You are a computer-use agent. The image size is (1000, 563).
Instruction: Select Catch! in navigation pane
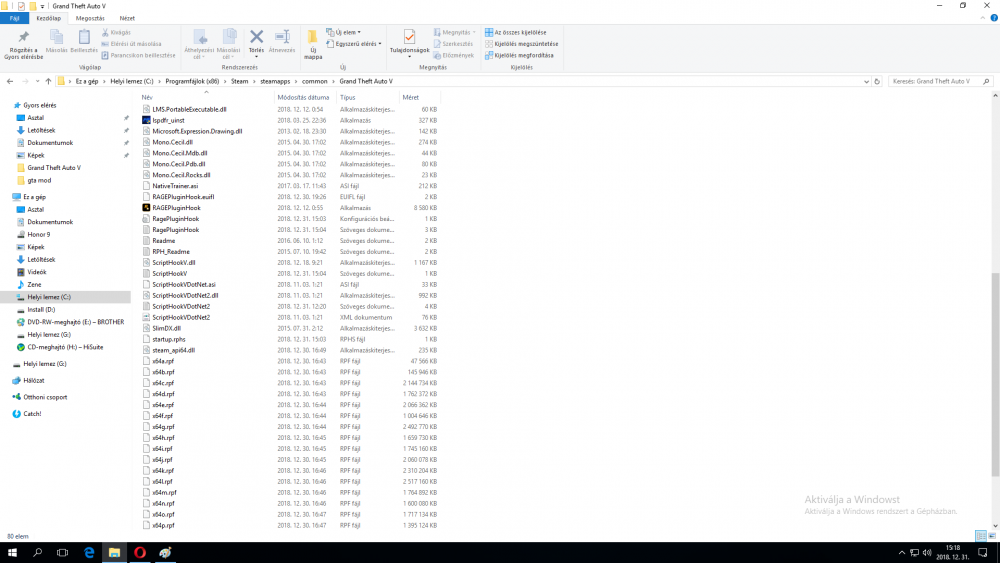(32, 413)
